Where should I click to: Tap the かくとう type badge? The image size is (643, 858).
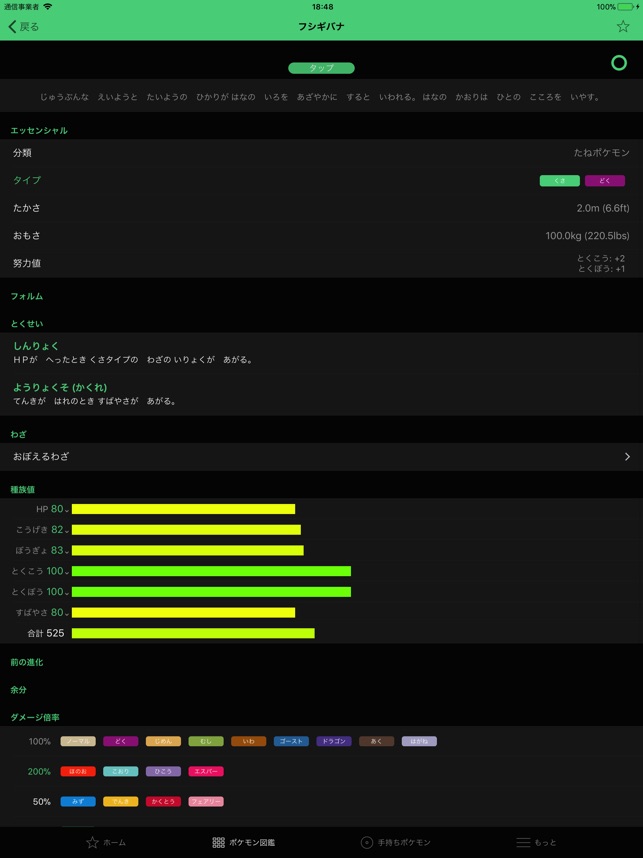[x=163, y=802]
